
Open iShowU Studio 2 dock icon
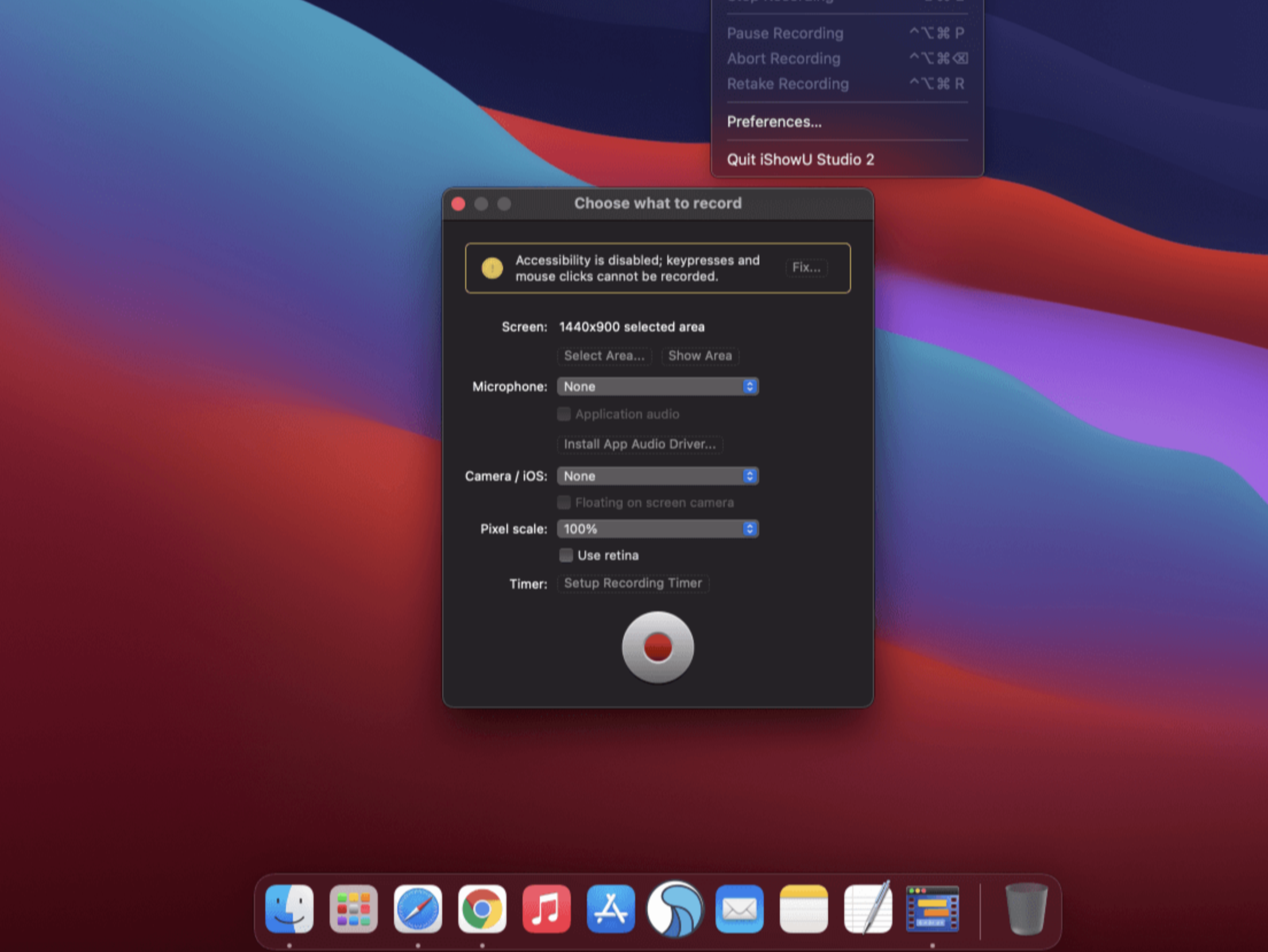[x=933, y=909]
